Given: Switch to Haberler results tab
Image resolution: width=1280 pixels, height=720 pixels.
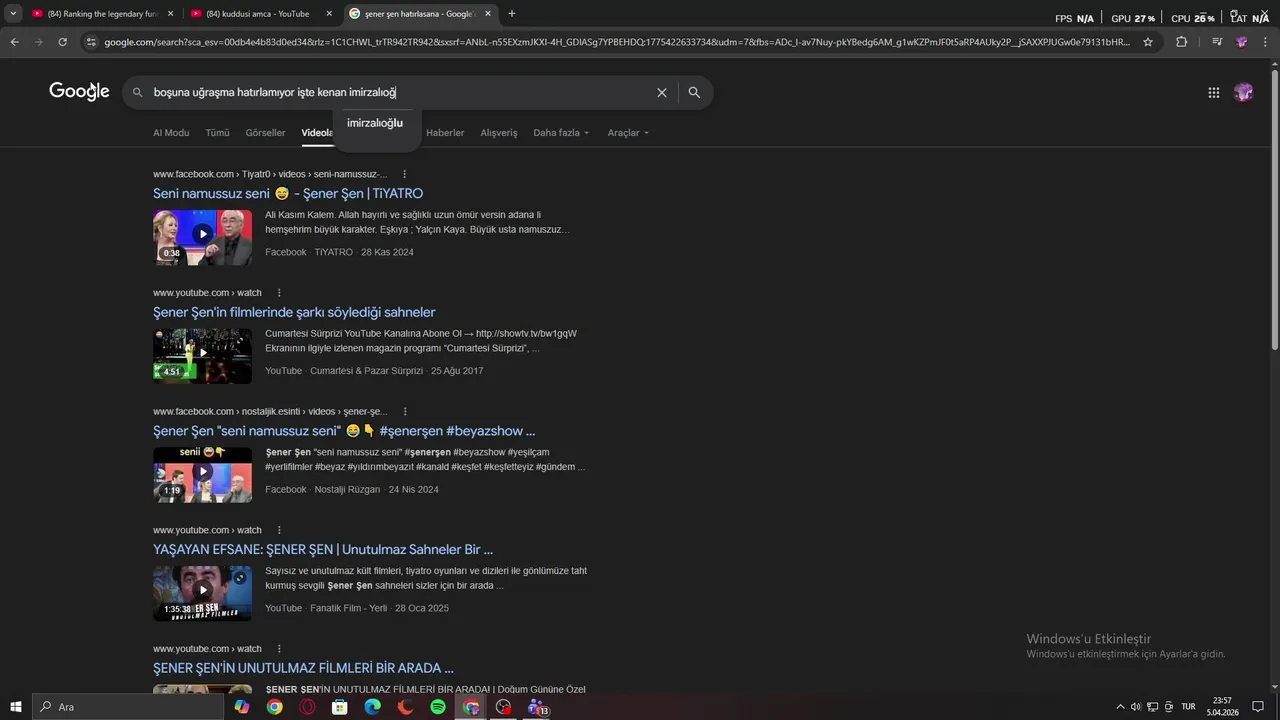Looking at the screenshot, I should click(x=445, y=133).
